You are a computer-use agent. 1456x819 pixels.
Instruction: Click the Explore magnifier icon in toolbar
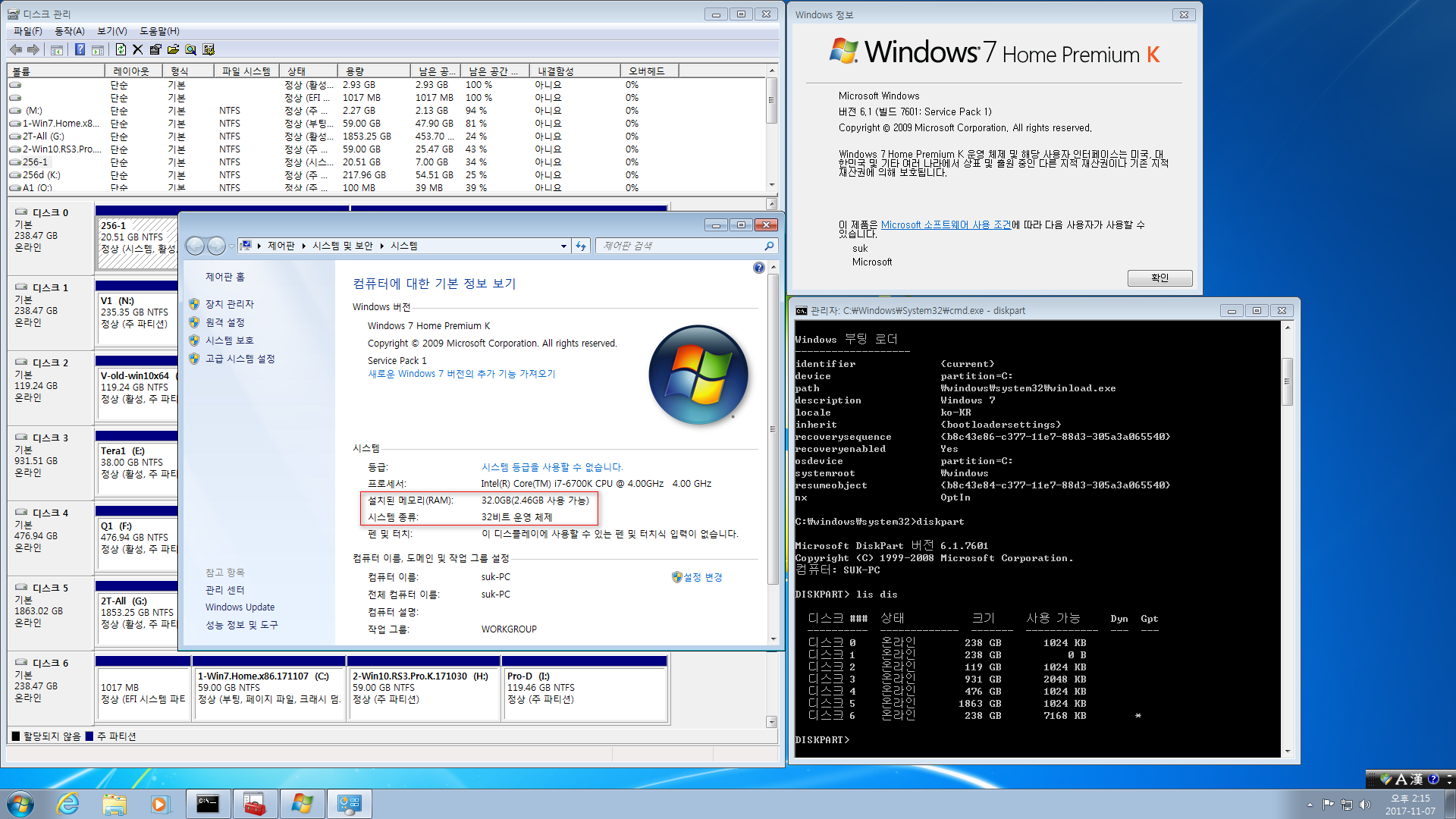(x=191, y=49)
